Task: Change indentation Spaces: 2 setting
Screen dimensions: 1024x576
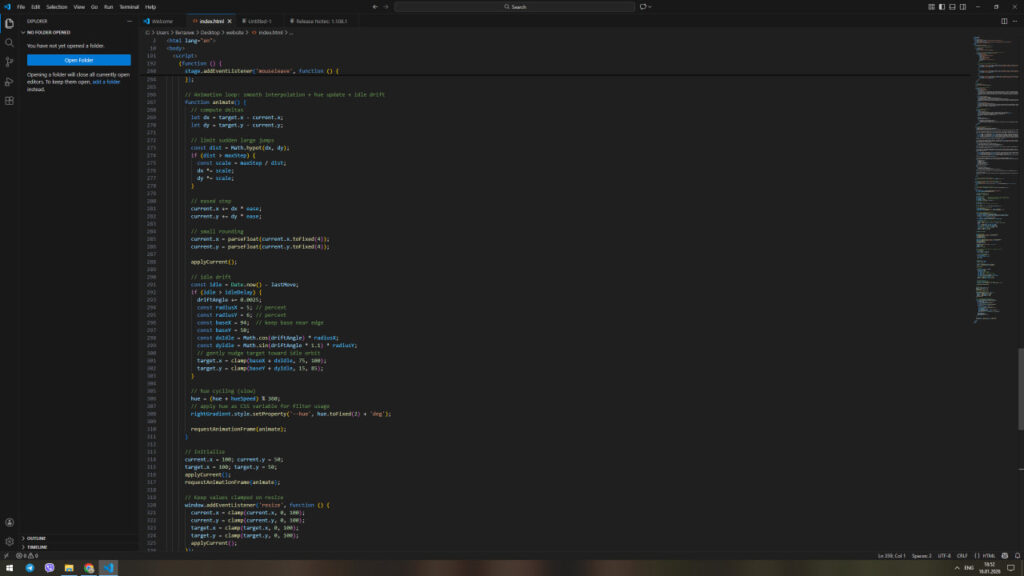Action: click(x=921, y=556)
